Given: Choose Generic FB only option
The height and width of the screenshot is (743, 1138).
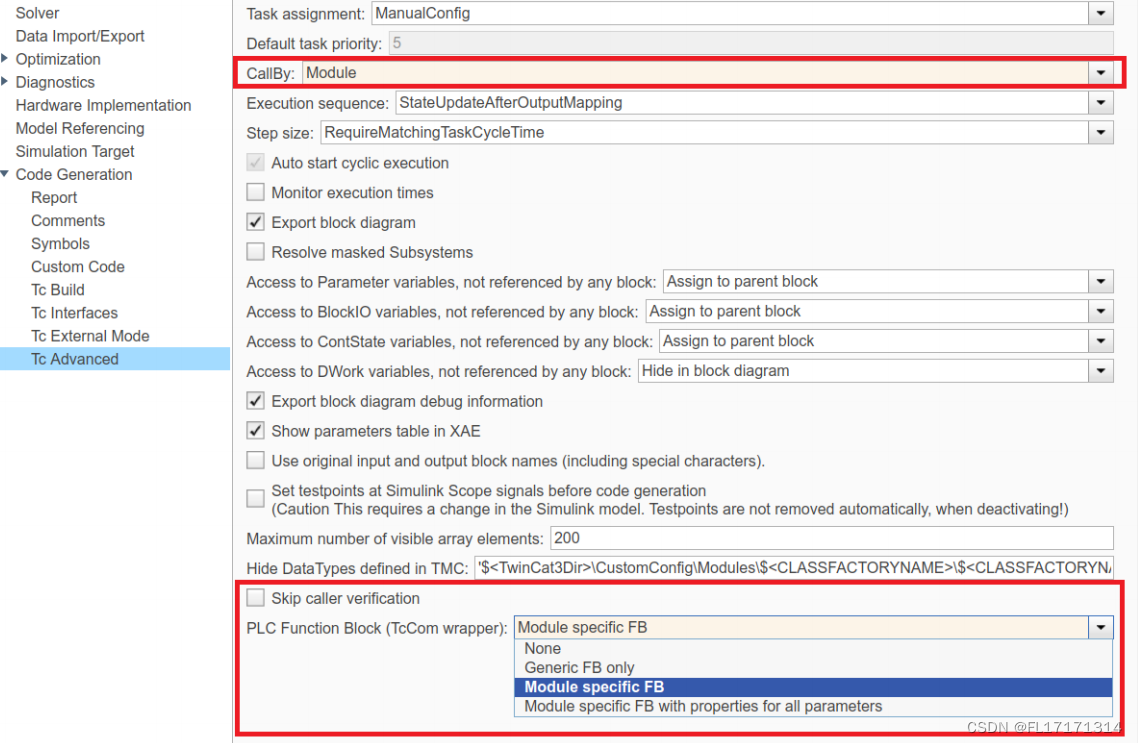Looking at the screenshot, I should click(x=813, y=668).
